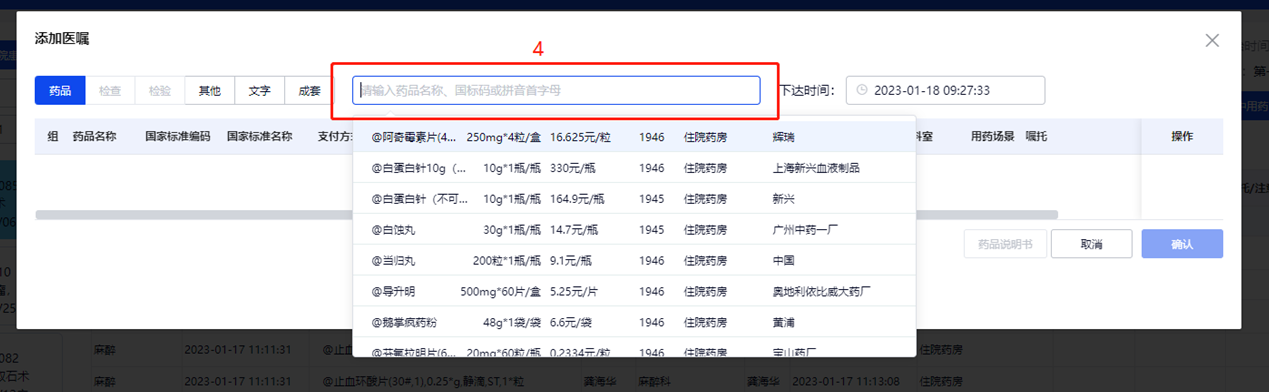The height and width of the screenshot is (392, 1269).
Task: Select the @当归丸 suggestion row
Action: pos(634,260)
